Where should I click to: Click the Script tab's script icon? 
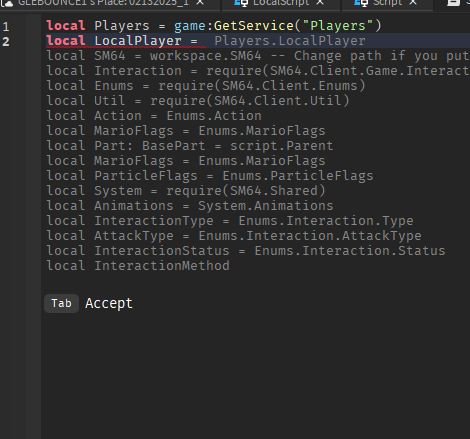361,3
